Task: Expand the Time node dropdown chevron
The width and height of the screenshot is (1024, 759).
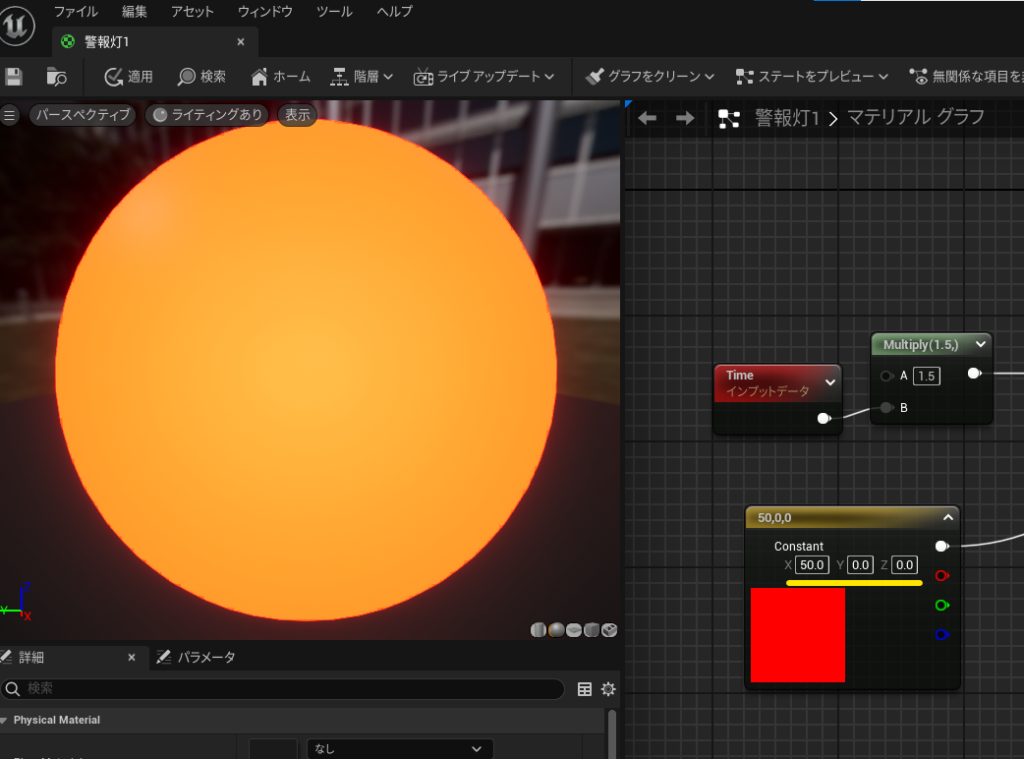Action: tap(830, 382)
